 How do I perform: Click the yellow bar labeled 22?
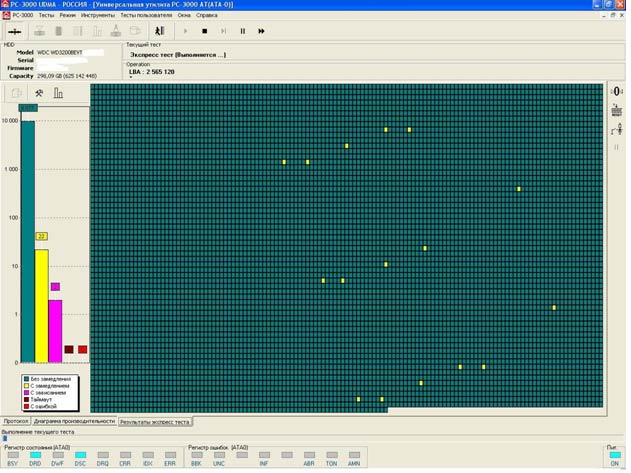pyautogui.click(x=41, y=306)
